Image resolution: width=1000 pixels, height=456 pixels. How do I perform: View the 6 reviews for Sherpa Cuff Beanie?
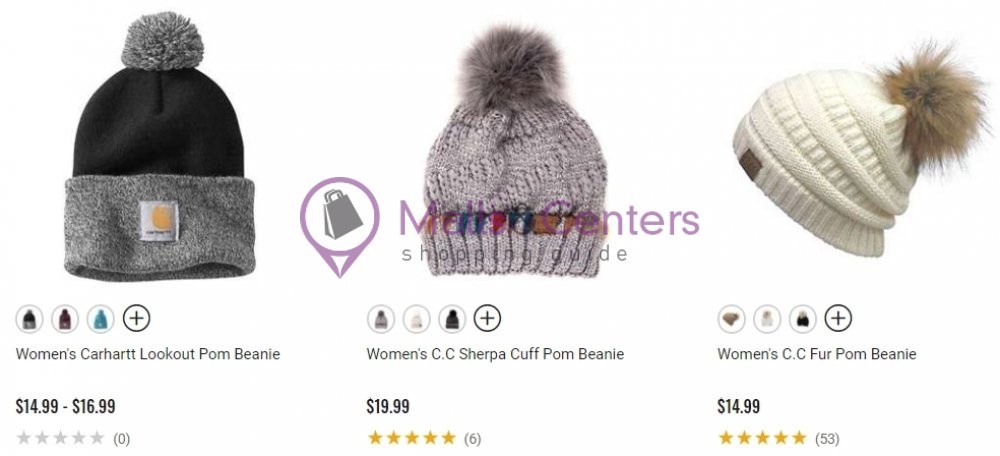473,439
